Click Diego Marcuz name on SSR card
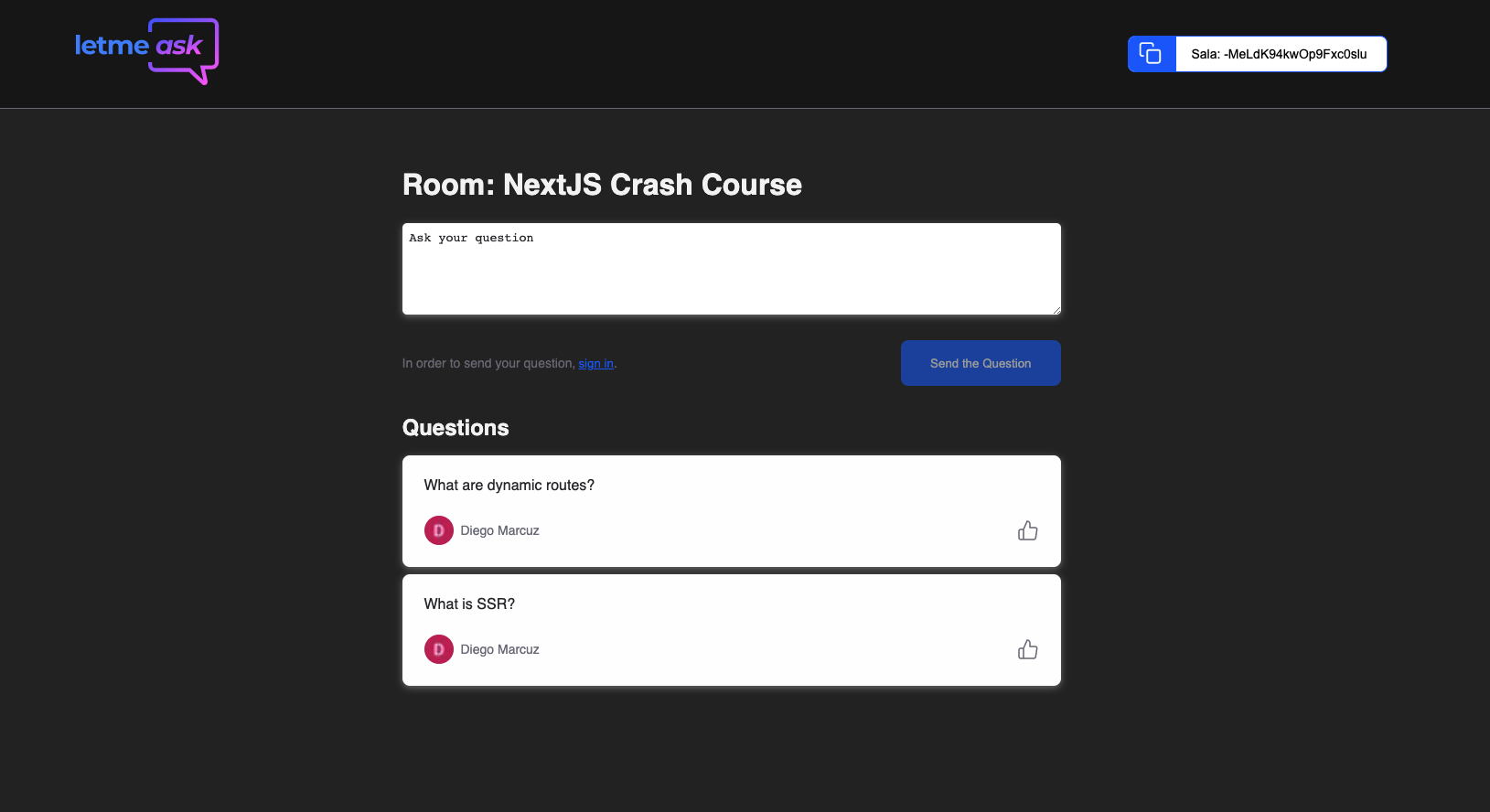1490x812 pixels. (x=499, y=649)
